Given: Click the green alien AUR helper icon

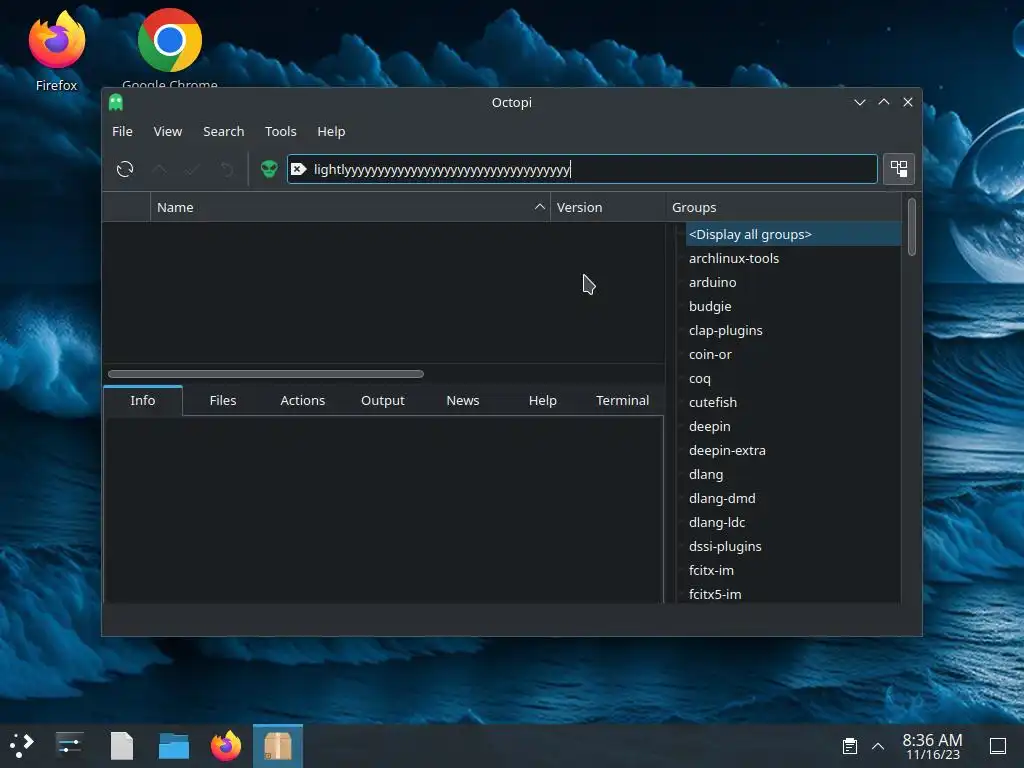Looking at the screenshot, I should pos(269,169).
